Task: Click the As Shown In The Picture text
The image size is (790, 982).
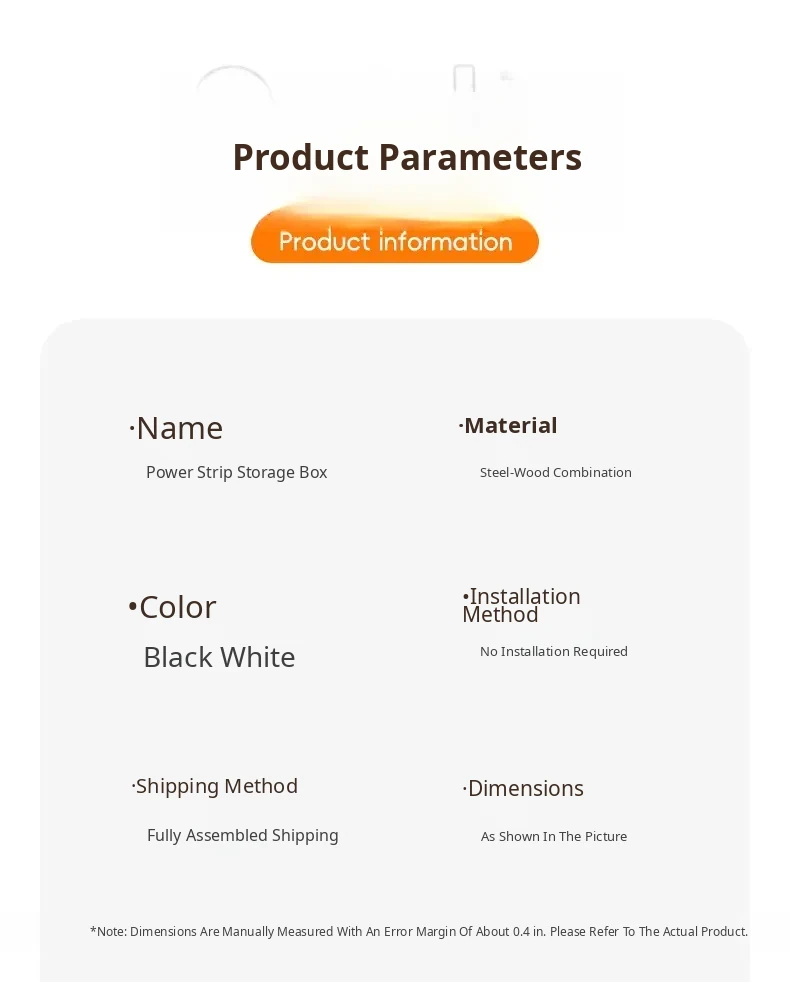Action: point(554,836)
